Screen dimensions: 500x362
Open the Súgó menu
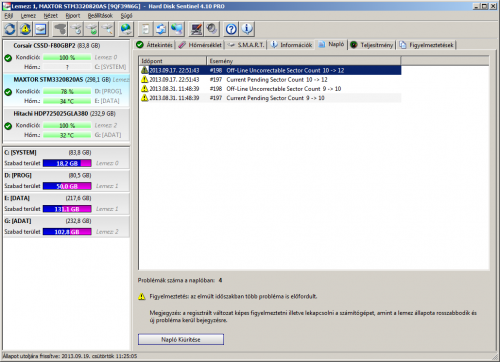click(x=126, y=16)
